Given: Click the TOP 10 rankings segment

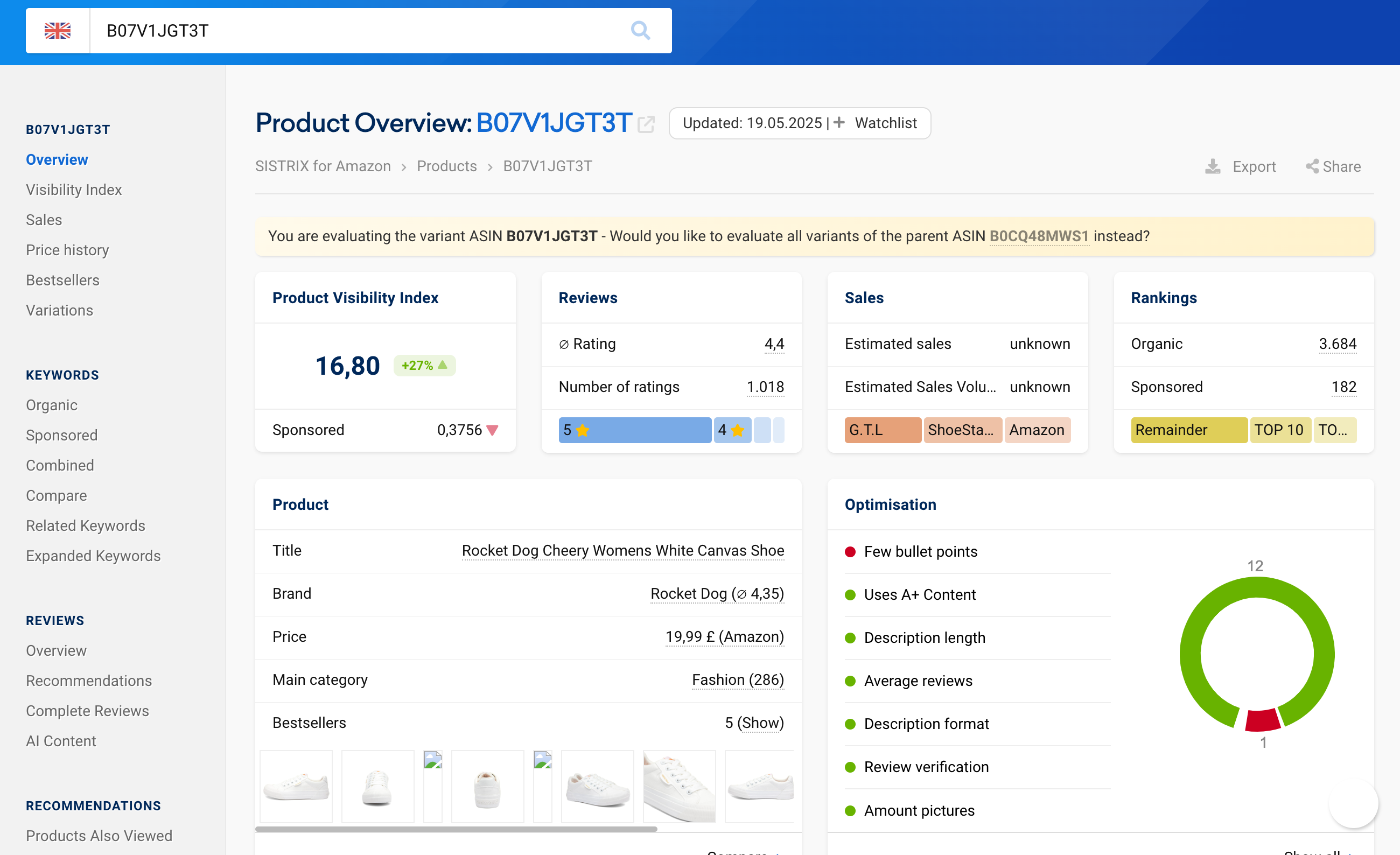Looking at the screenshot, I should 1279,430.
